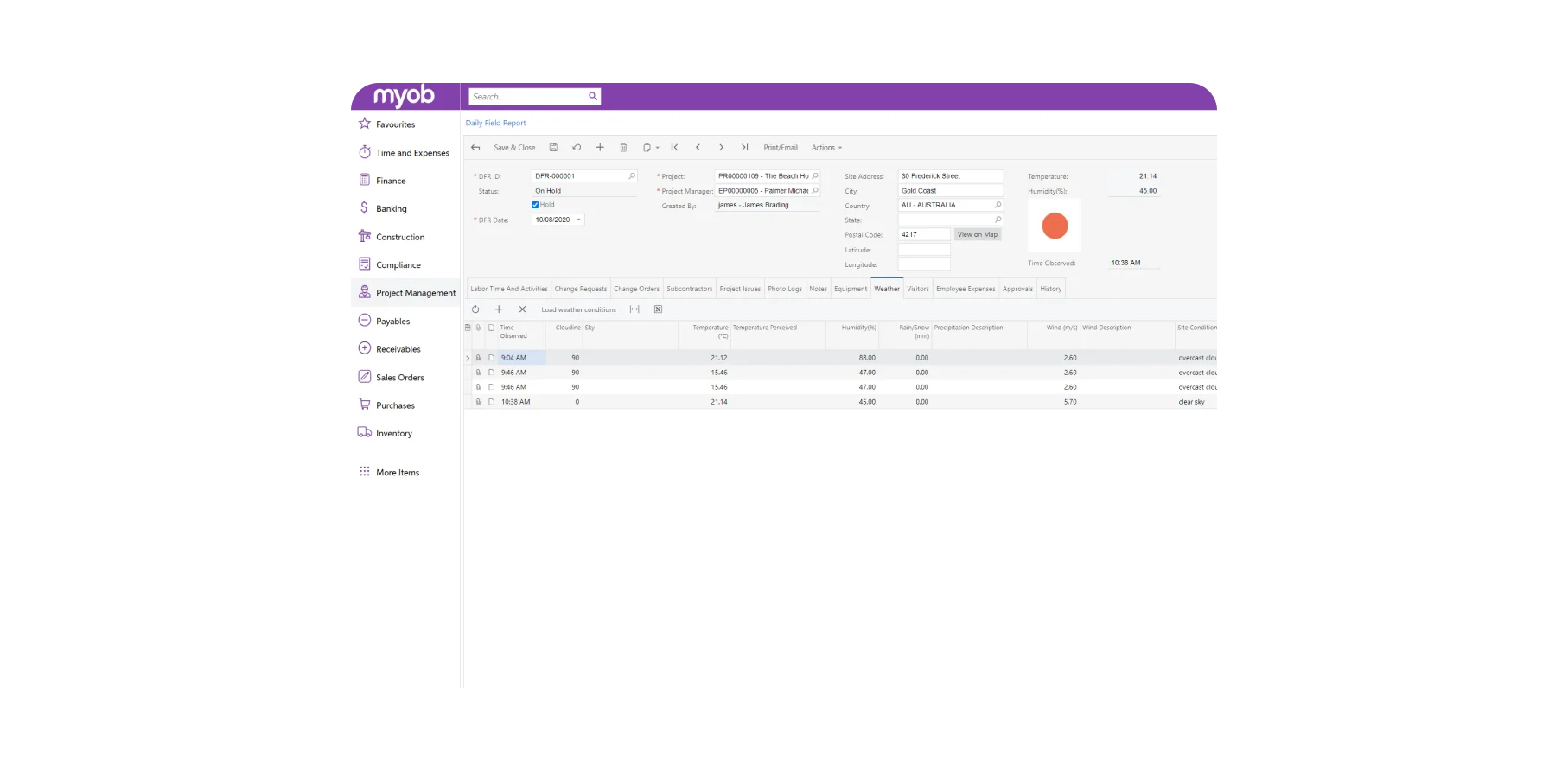Click the View on Map button

pos(978,234)
